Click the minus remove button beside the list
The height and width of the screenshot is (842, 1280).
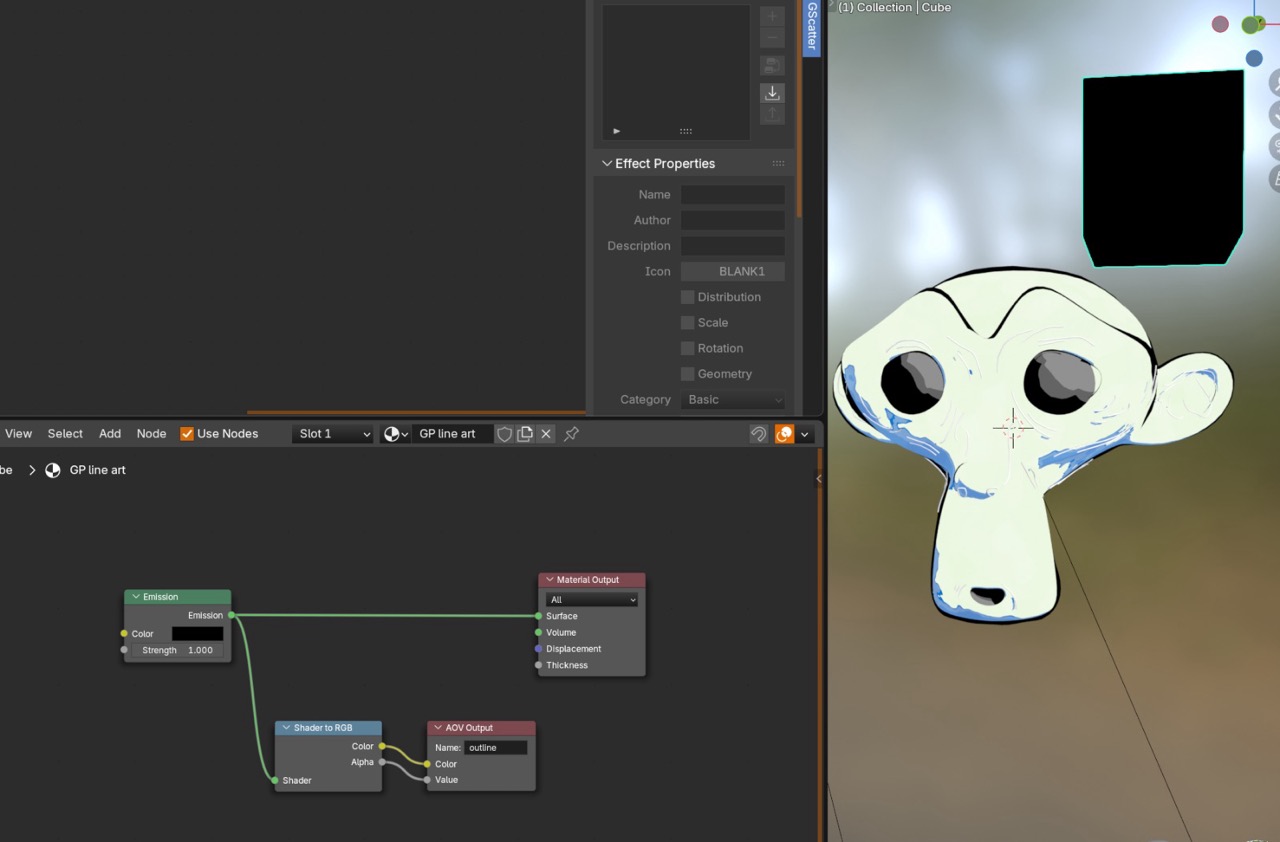pos(772,38)
